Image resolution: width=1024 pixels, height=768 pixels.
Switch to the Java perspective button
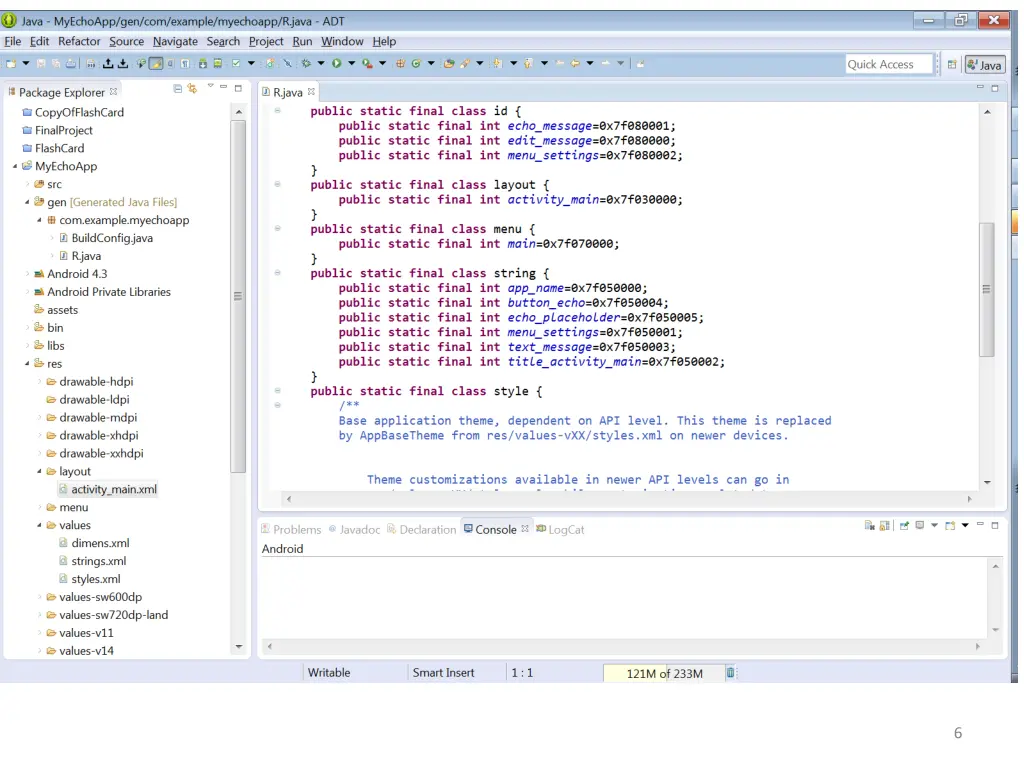(x=985, y=65)
